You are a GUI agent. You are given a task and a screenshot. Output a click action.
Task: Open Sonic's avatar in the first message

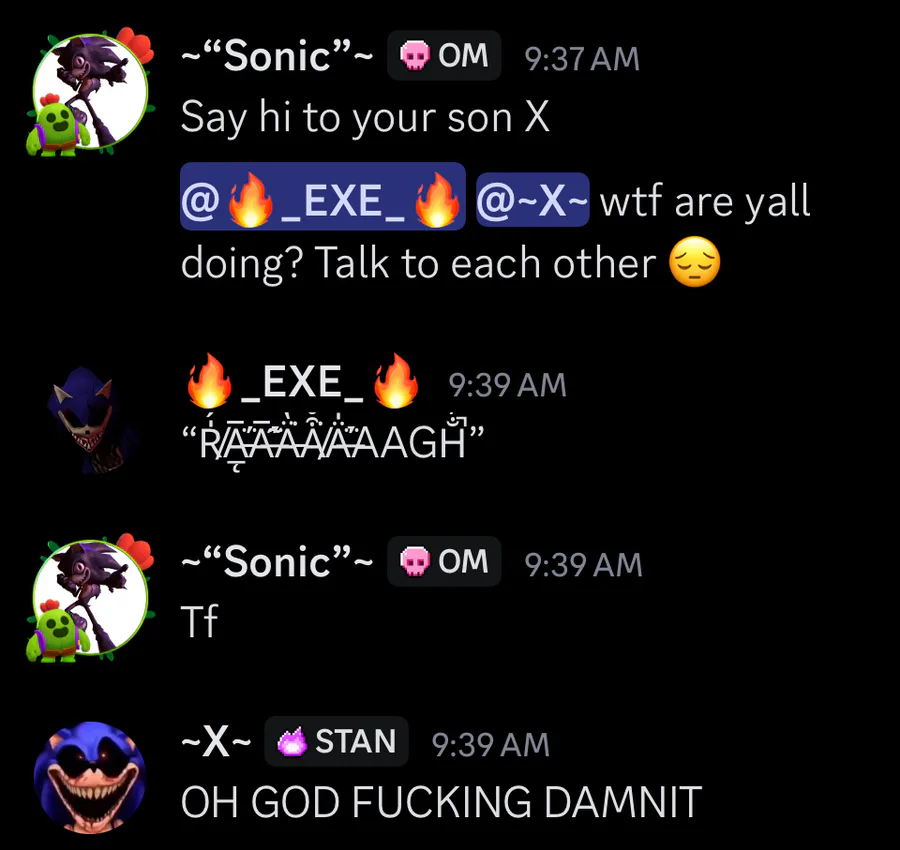(90, 92)
